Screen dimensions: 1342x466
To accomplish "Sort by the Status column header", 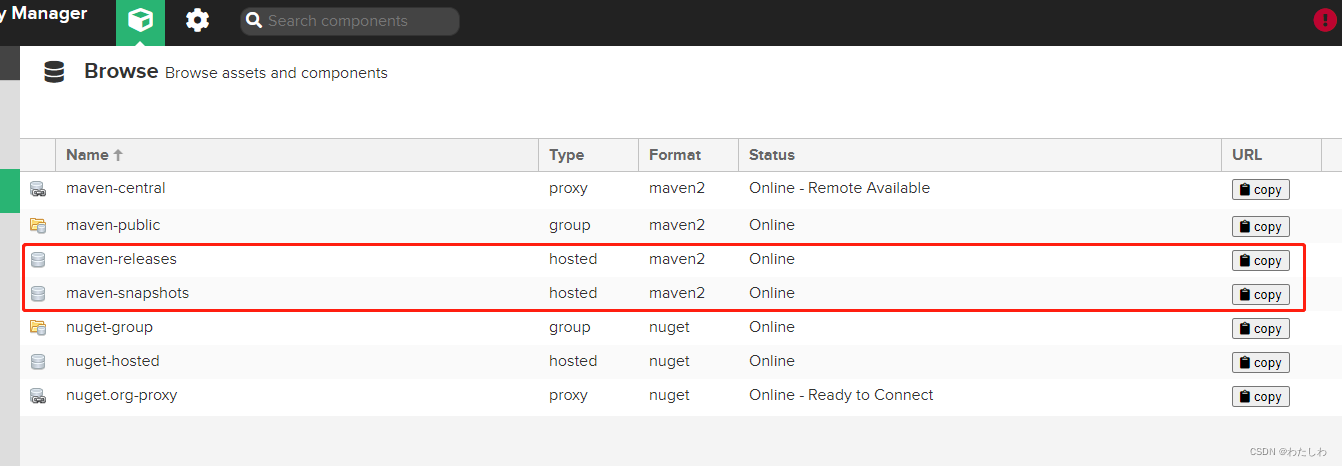I will [980, 155].
